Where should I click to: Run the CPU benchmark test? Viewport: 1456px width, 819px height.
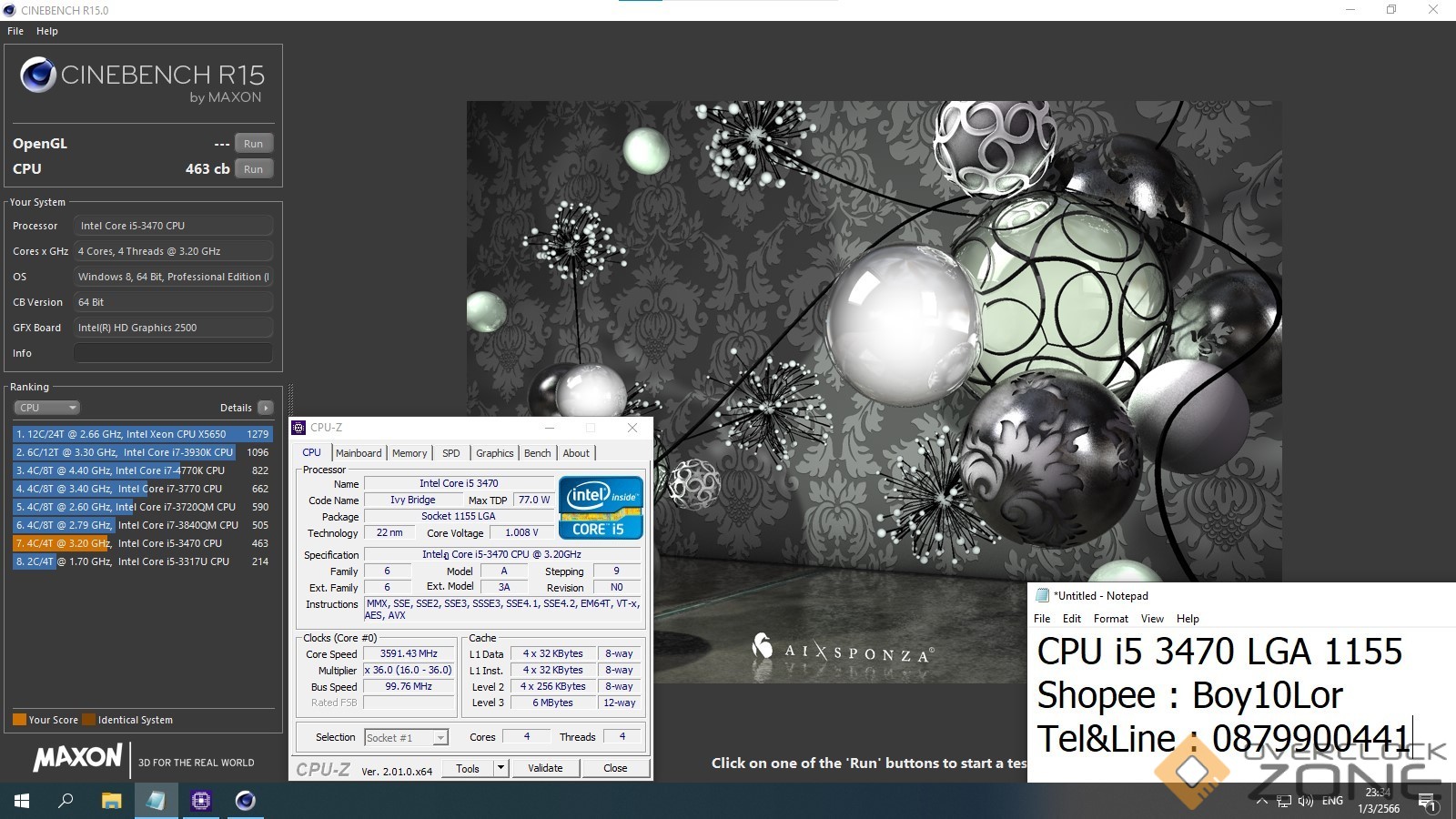coord(253,169)
